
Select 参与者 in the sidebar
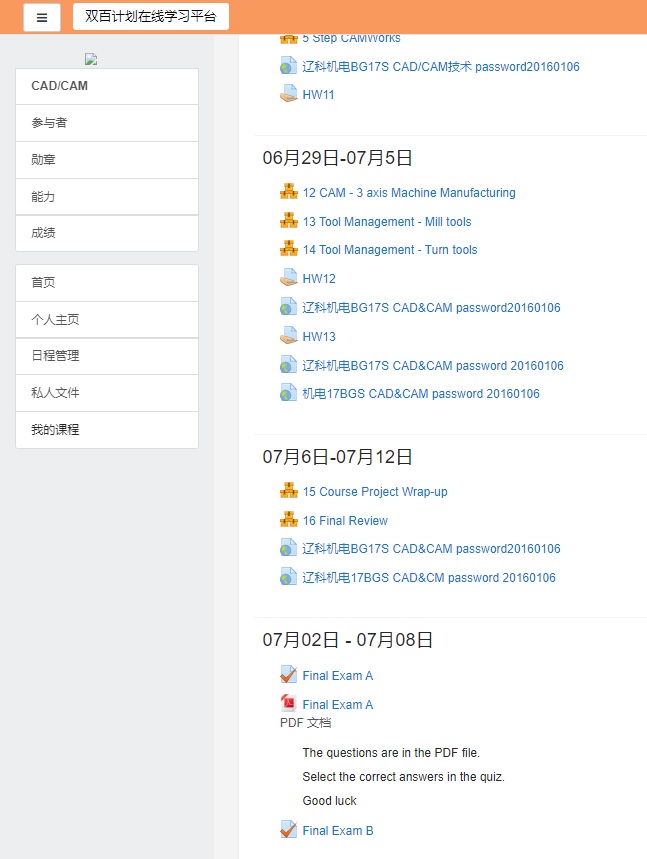(x=107, y=123)
